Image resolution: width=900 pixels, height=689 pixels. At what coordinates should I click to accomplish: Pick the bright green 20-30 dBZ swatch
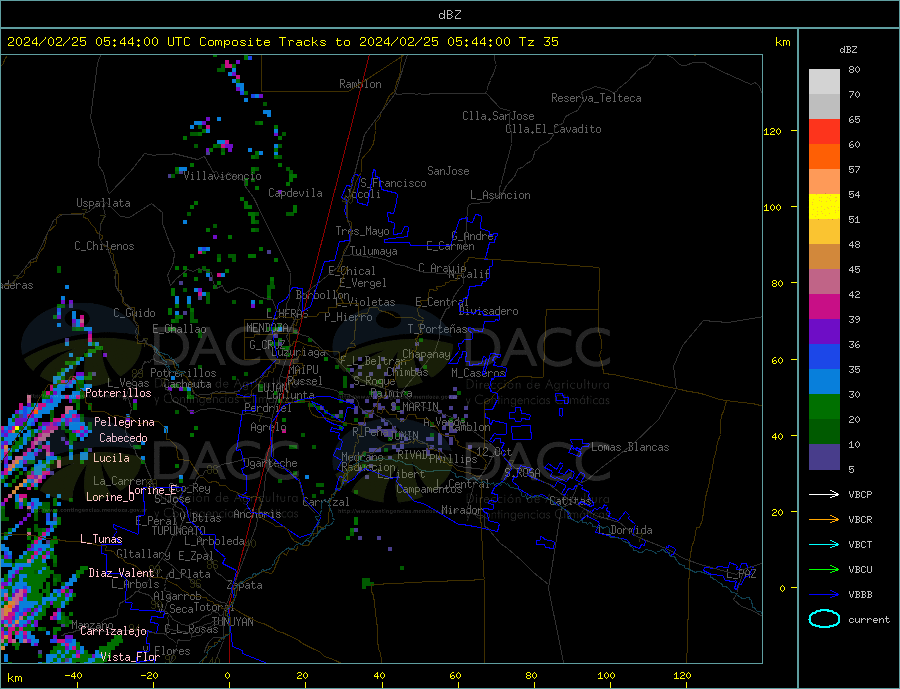click(824, 407)
